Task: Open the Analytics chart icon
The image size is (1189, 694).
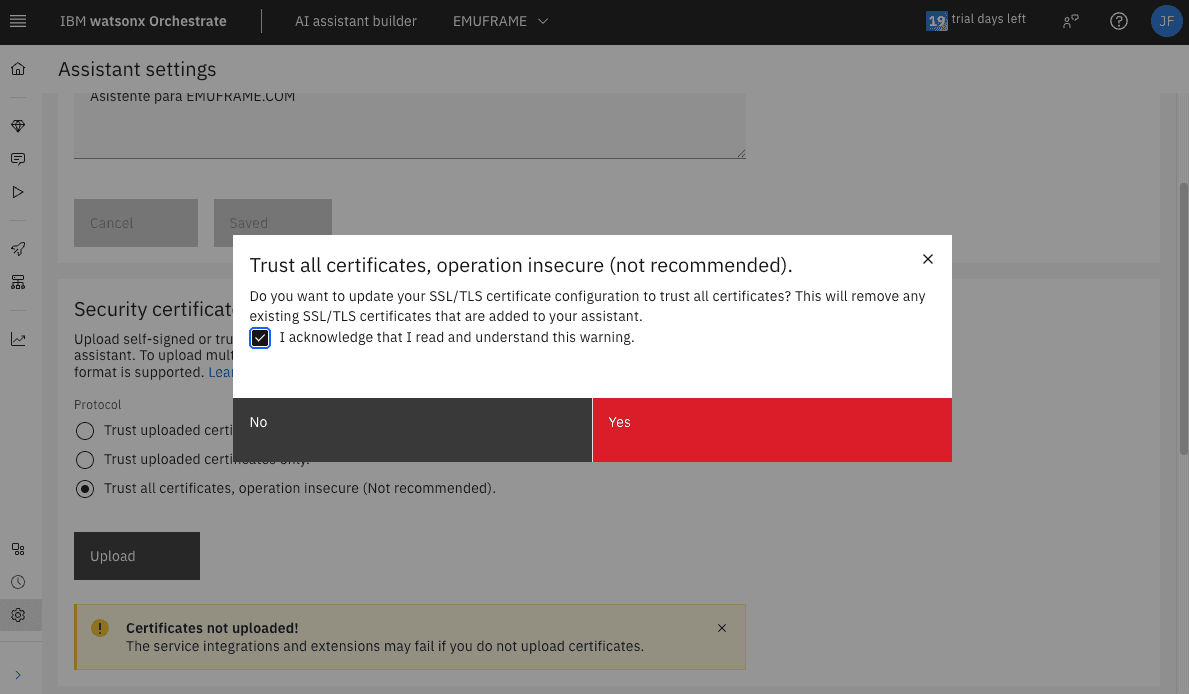Action: 18,339
